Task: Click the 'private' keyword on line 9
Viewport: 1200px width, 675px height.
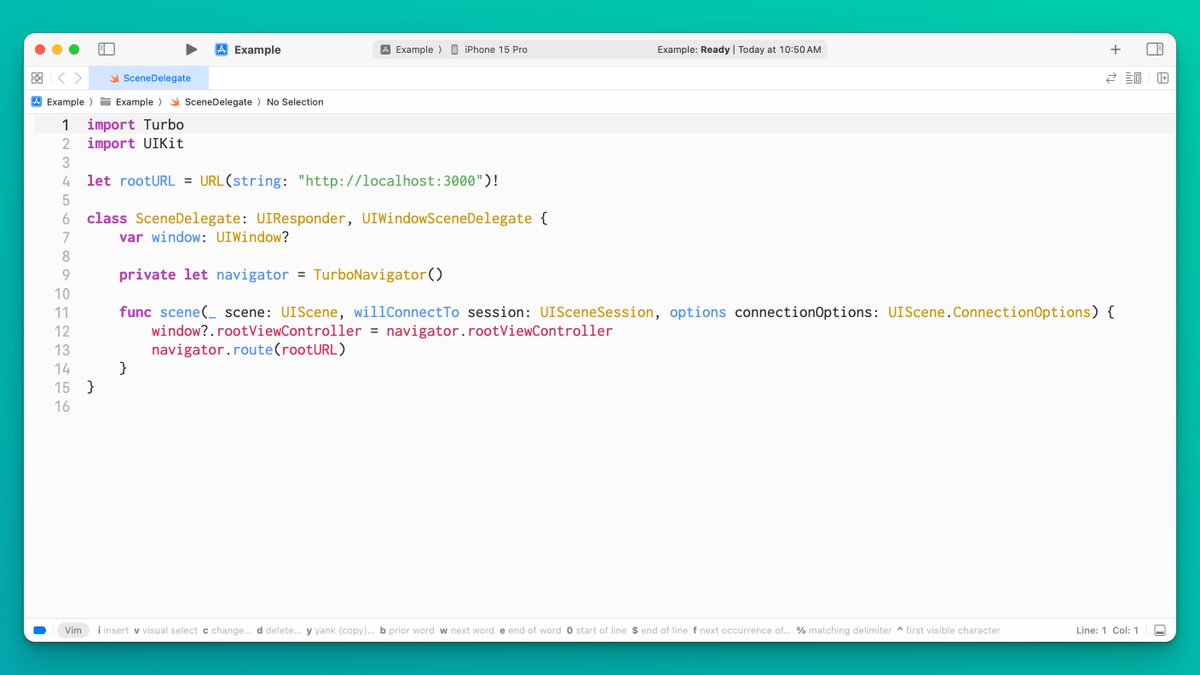Action: (x=147, y=275)
